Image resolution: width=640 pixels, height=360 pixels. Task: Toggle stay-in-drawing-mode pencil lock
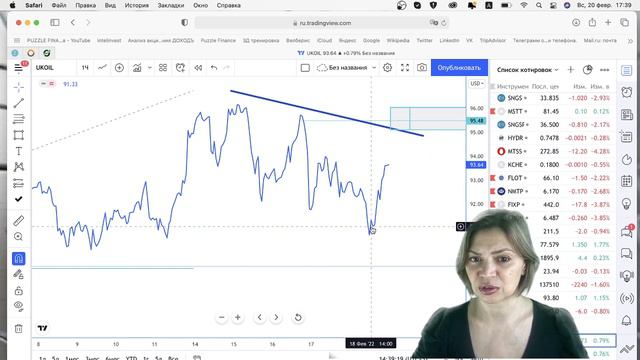[x=18, y=274]
